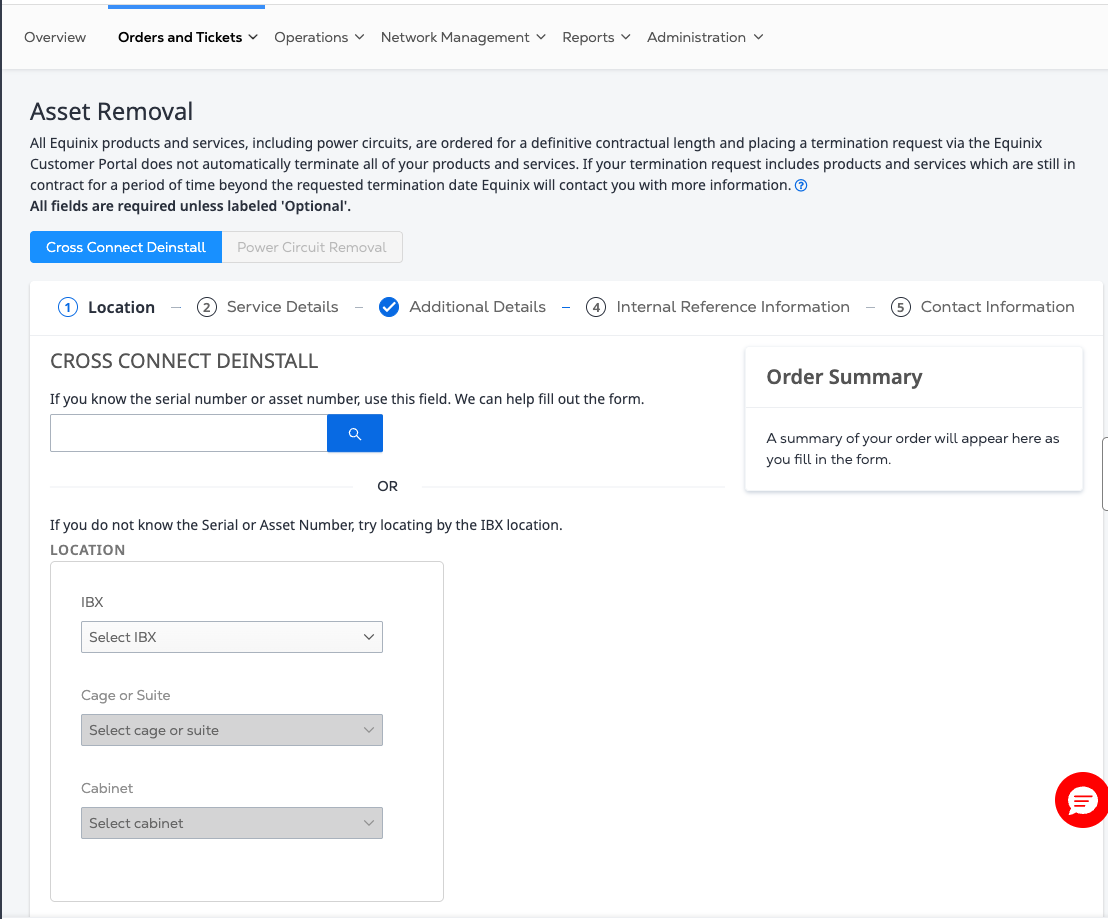Open the Select cabinet dropdown
This screenshot has width=1108, height=919.
coord(231,823)
